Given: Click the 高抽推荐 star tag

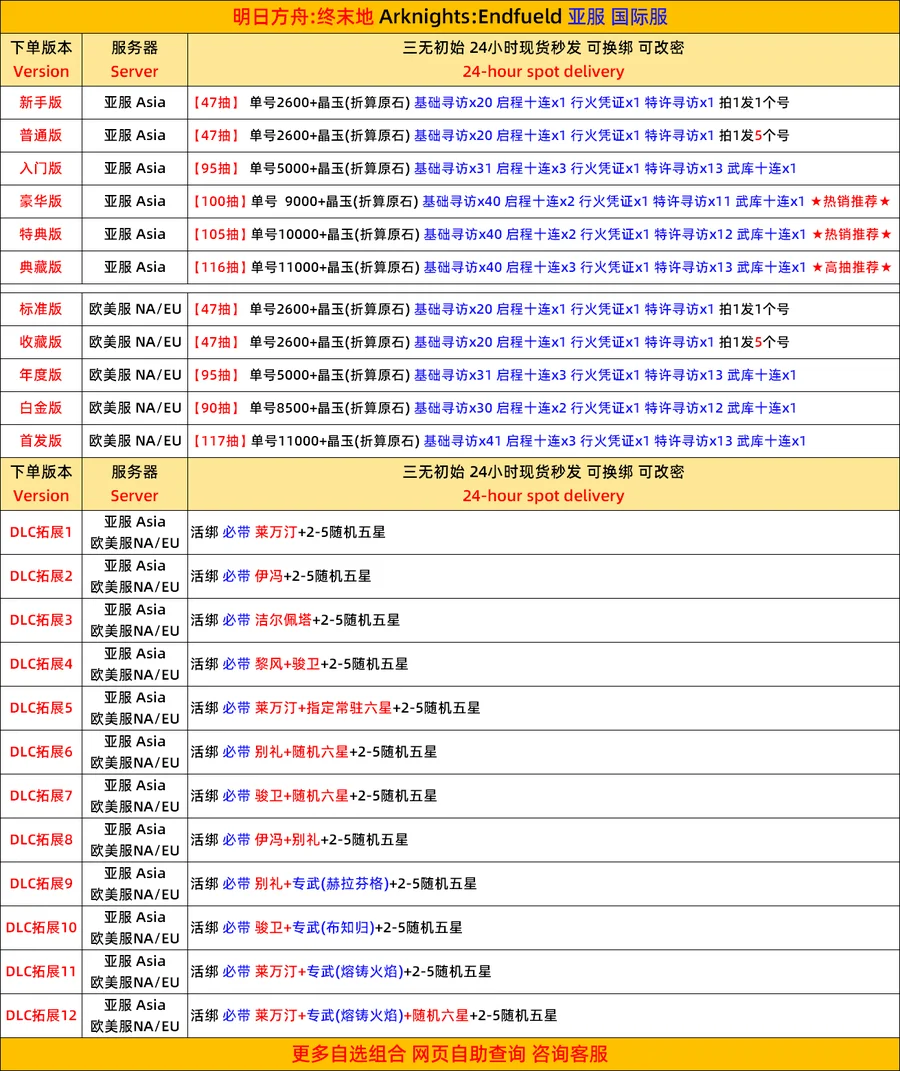Looking at the screenshot, I should [852, 267].
